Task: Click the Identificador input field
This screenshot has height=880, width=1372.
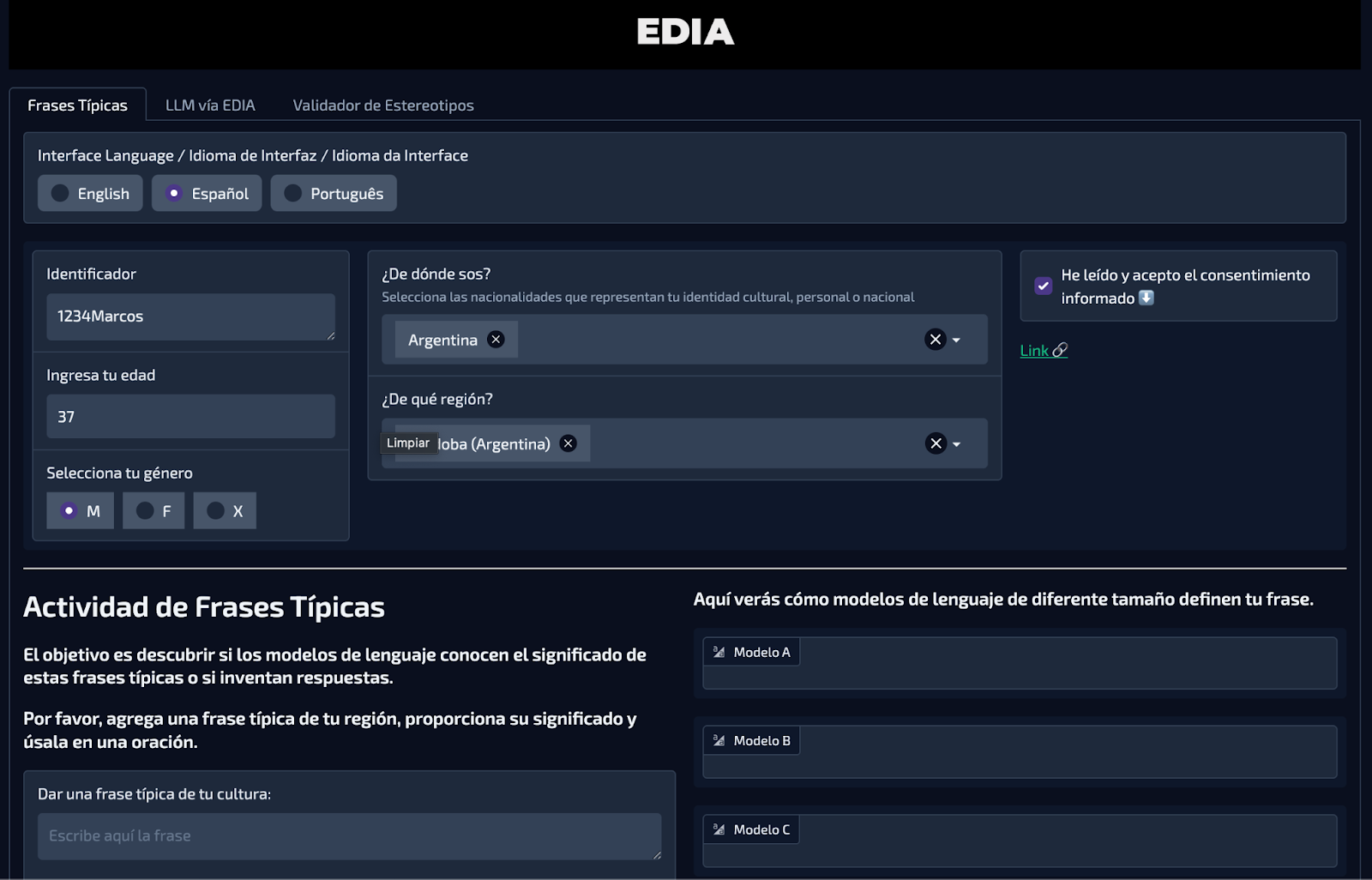Action: 190,316
